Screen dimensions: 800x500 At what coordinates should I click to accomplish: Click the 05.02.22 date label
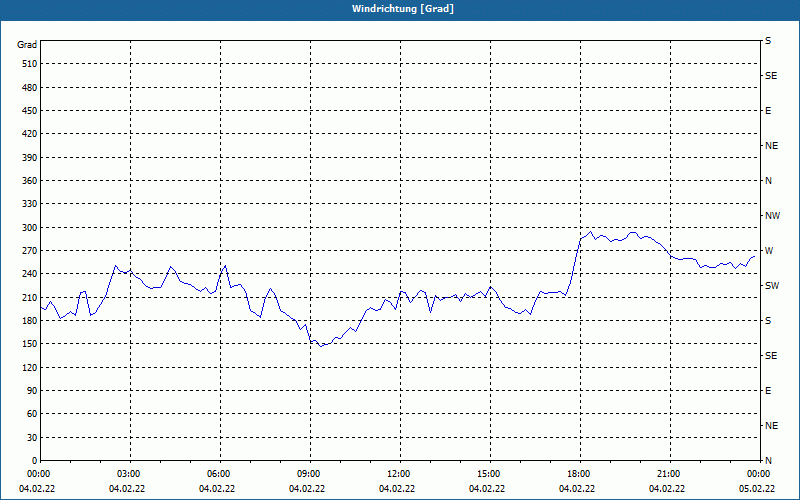[757, 489]
